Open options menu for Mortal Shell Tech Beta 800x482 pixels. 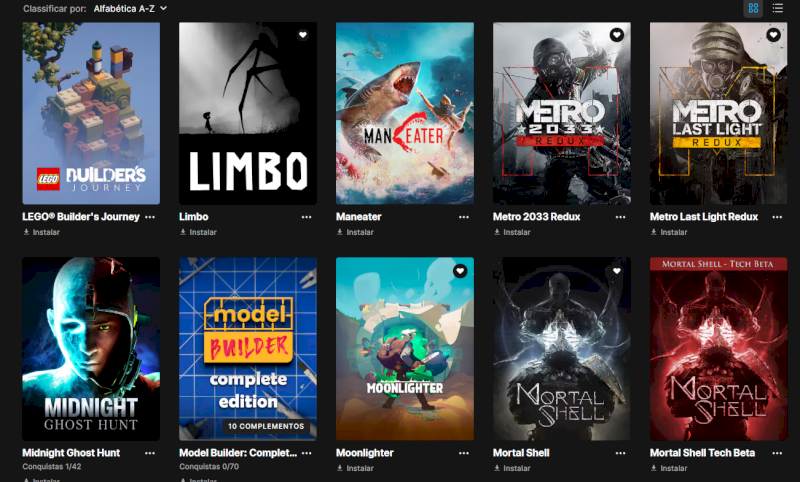pyautogui.click(x=777, y=453)
